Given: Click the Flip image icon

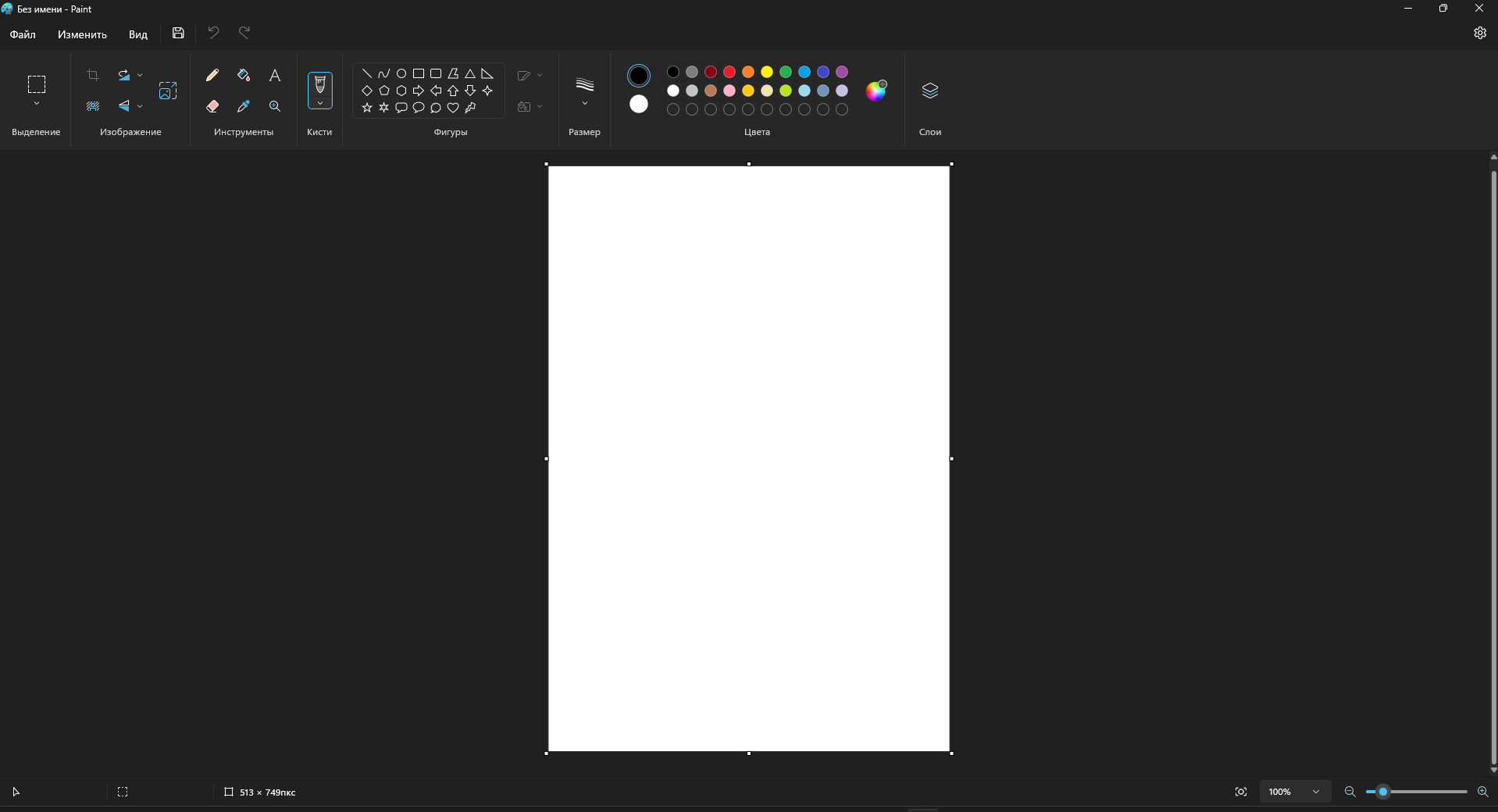Looking at the screenshot, I should 123,106.
